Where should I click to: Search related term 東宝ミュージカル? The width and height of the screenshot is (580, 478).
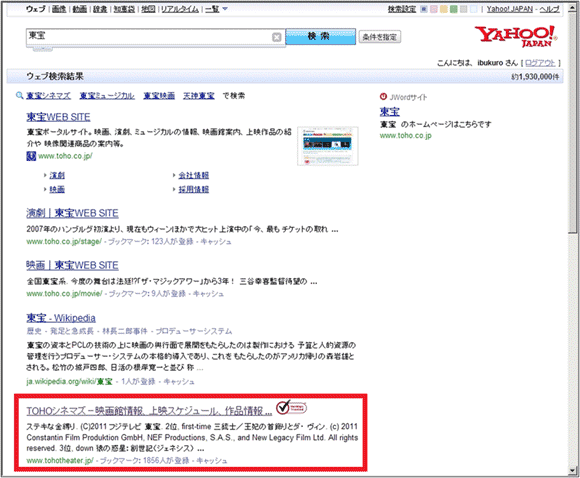click(x=107, y=95)
